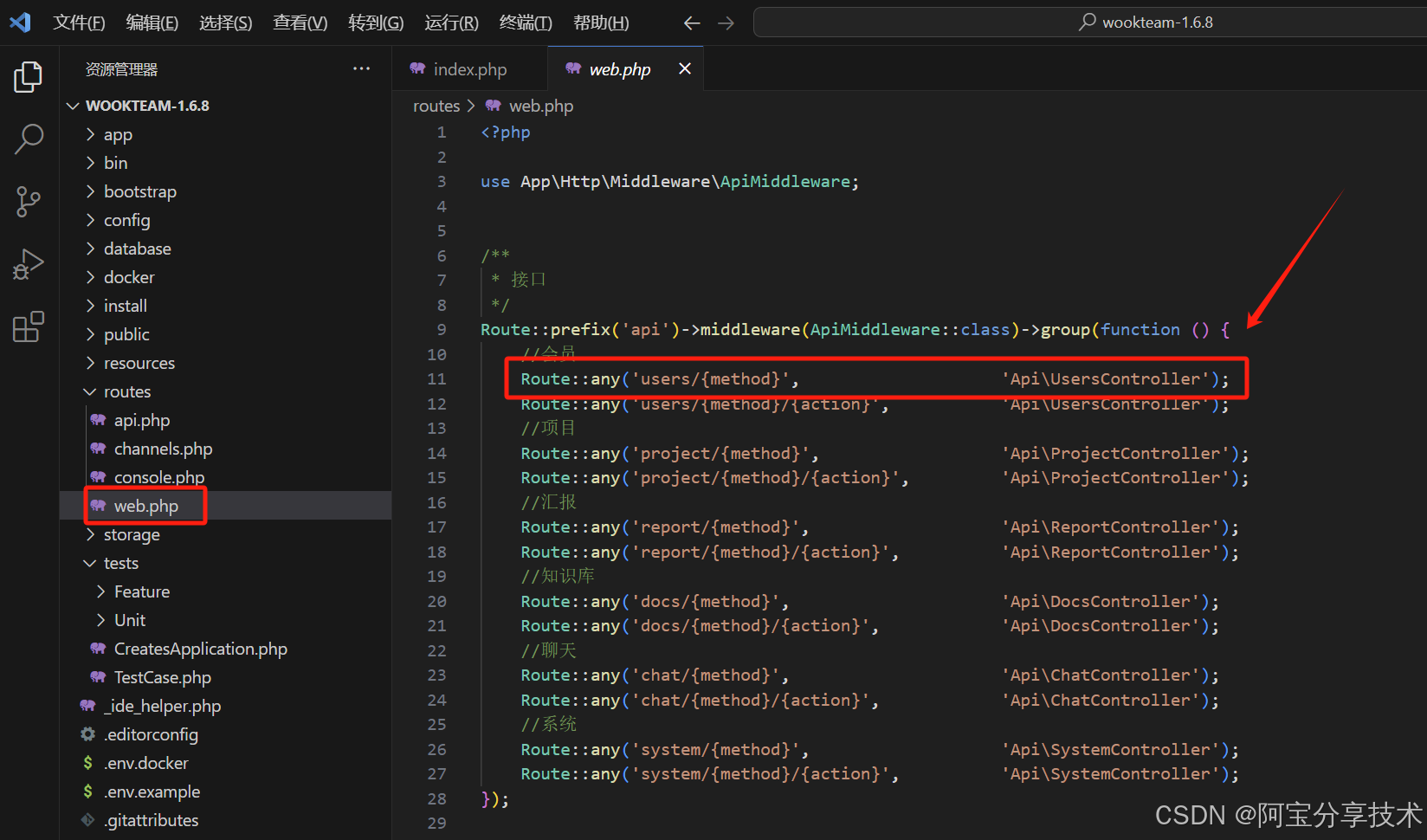Expand the resources folder
The width and height of the screenshot is (1427, 840).
(x=225, y=363)
